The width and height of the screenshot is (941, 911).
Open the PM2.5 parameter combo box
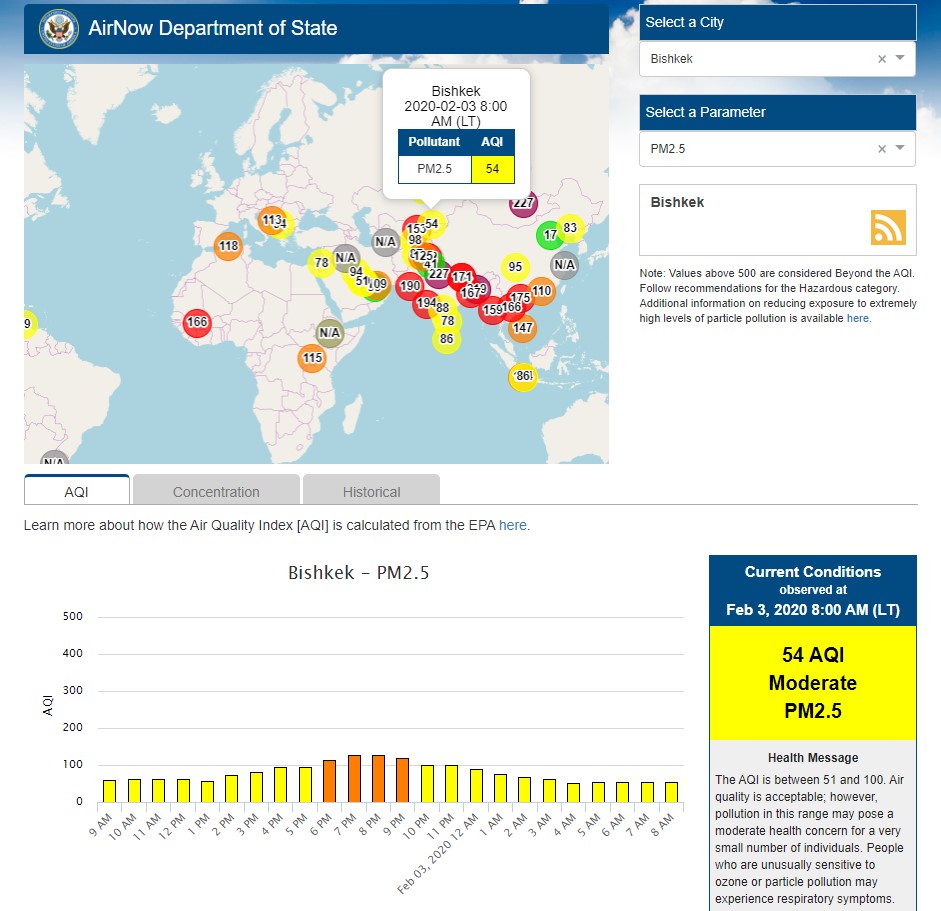click(760, 149)
